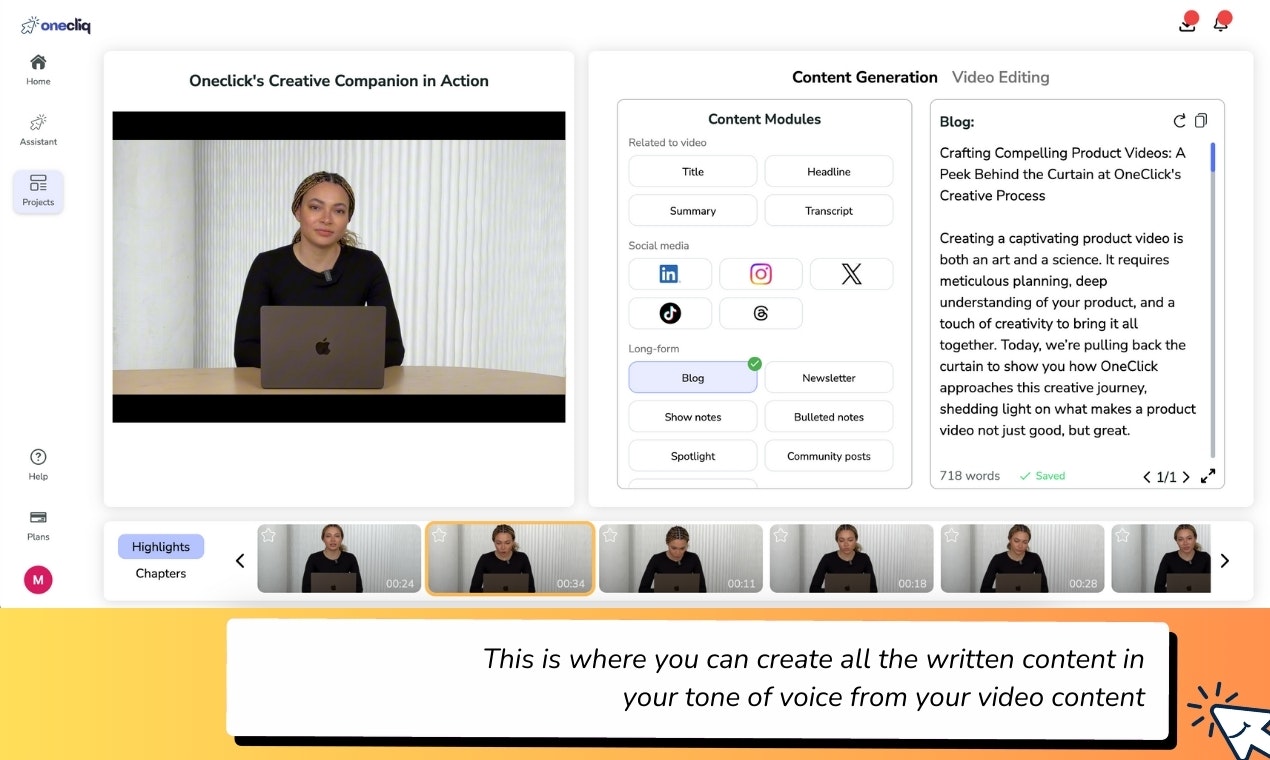Generate Threads content
This screenshot has width=1270, height=760.
(x=761, y=313)
